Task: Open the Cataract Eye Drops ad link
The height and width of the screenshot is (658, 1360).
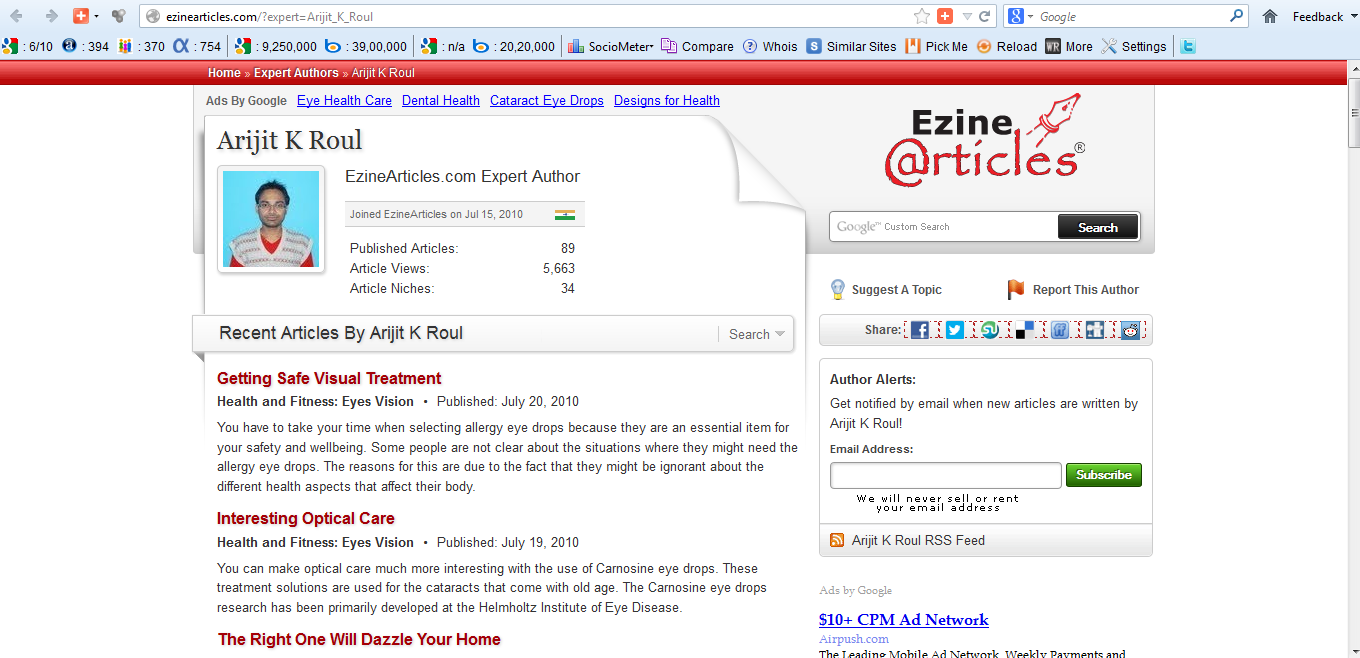Action: (547, 100)
